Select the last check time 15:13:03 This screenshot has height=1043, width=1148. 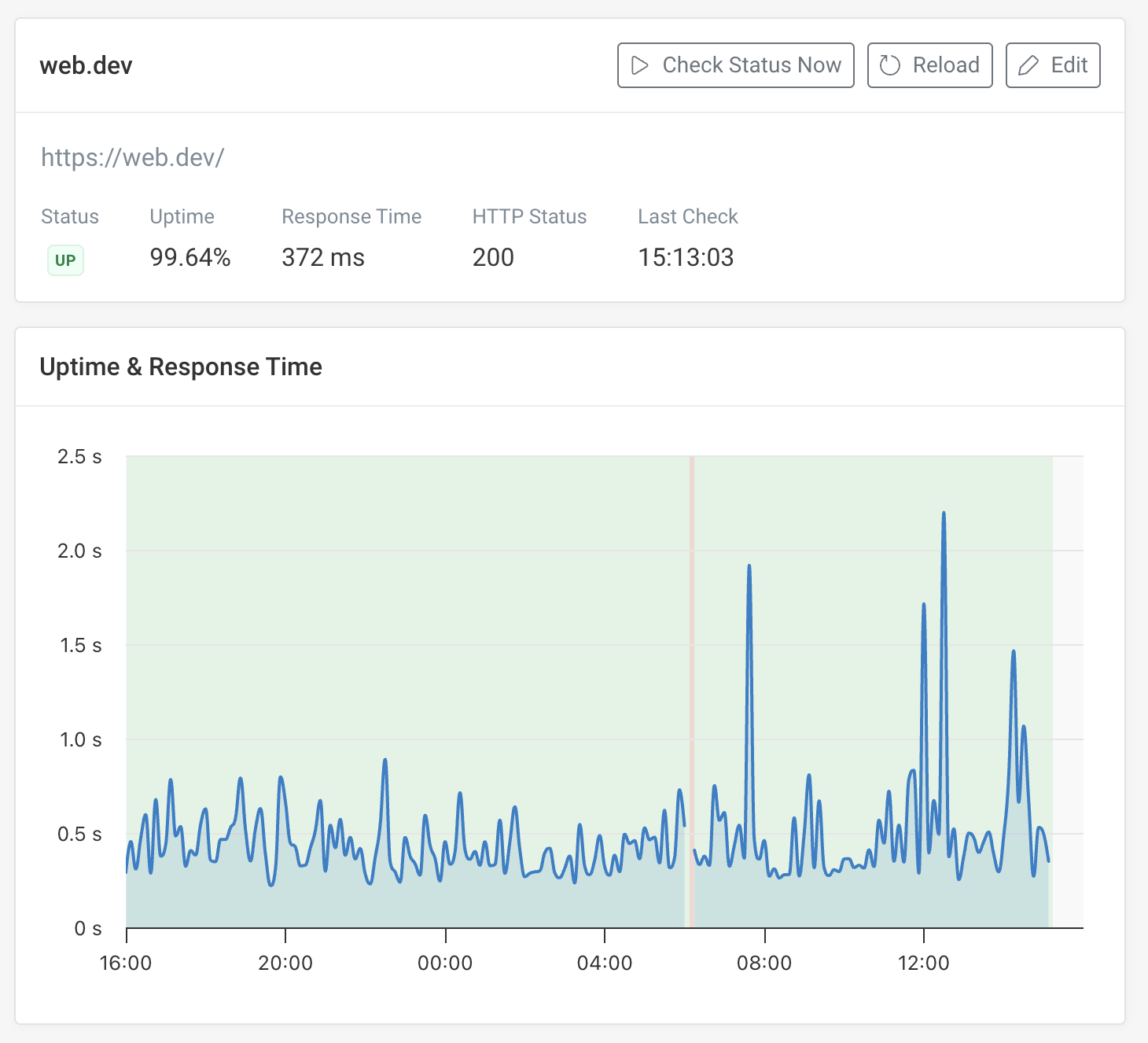[x=686, y=257]
